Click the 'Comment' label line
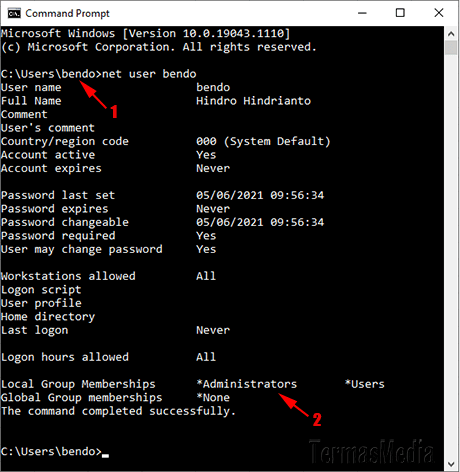 coord(24,115)
